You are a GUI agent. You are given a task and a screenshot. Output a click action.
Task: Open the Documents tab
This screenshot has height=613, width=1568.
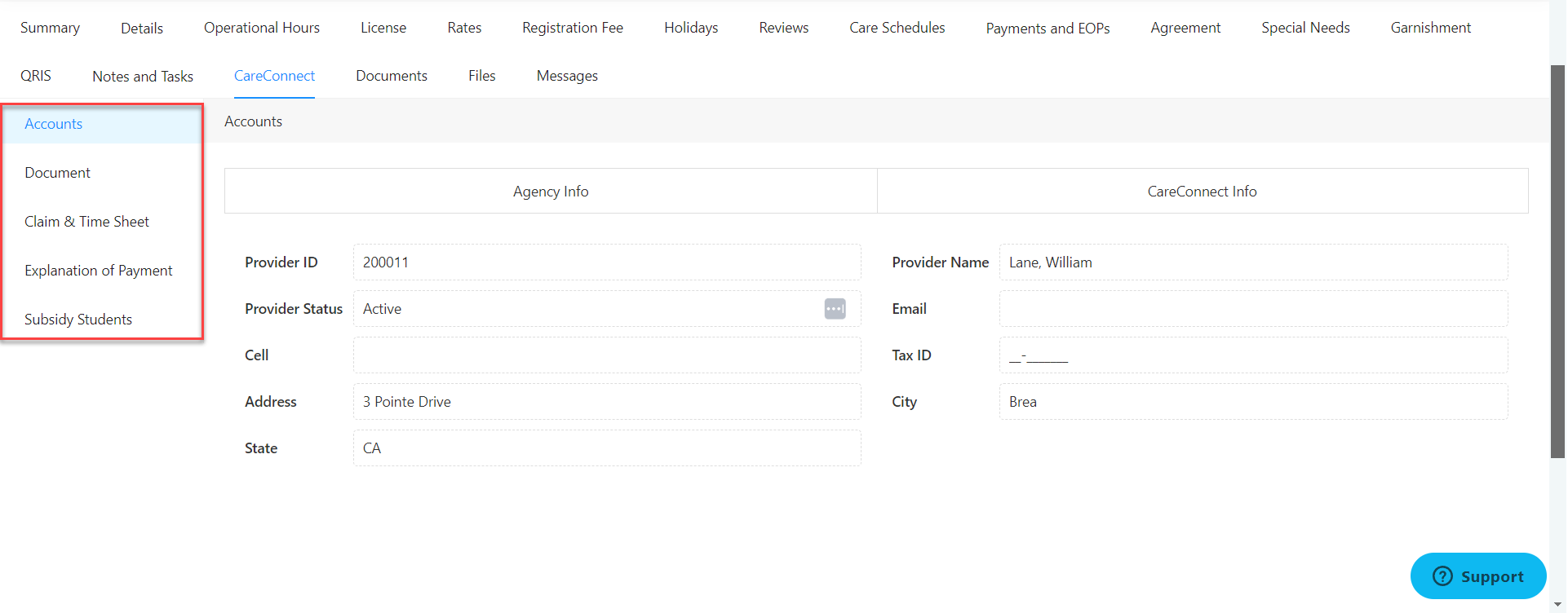pos(392,76)
